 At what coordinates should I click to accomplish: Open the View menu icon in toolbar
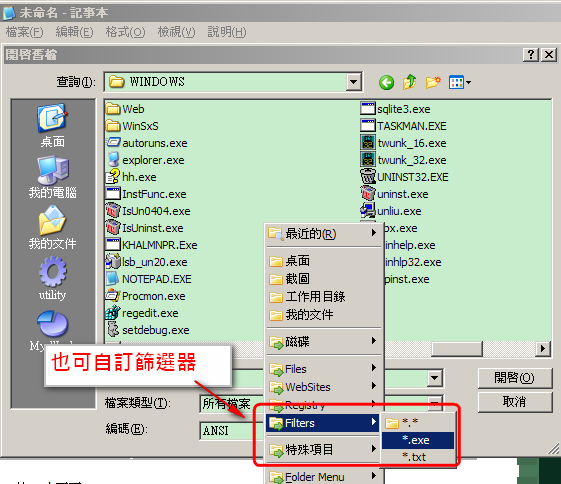(x=456, y=83)
